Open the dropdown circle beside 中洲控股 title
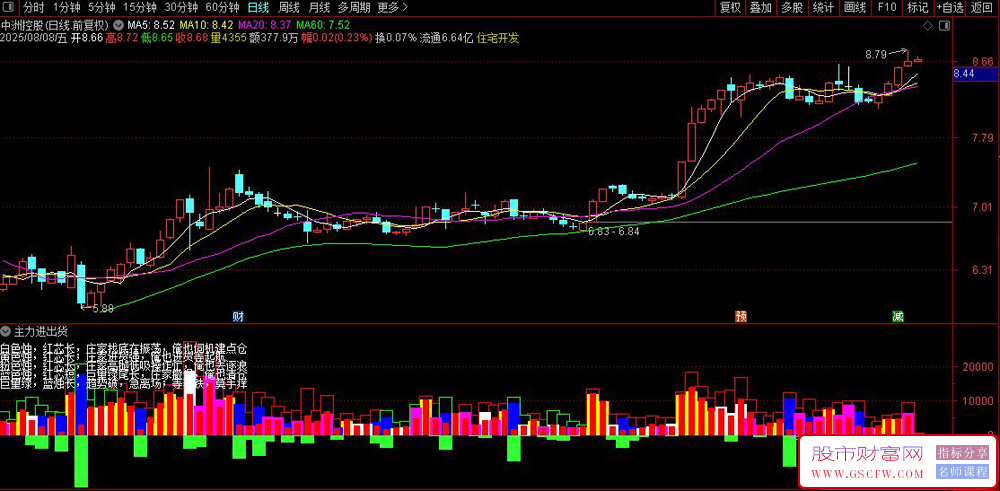 (119, 26)
